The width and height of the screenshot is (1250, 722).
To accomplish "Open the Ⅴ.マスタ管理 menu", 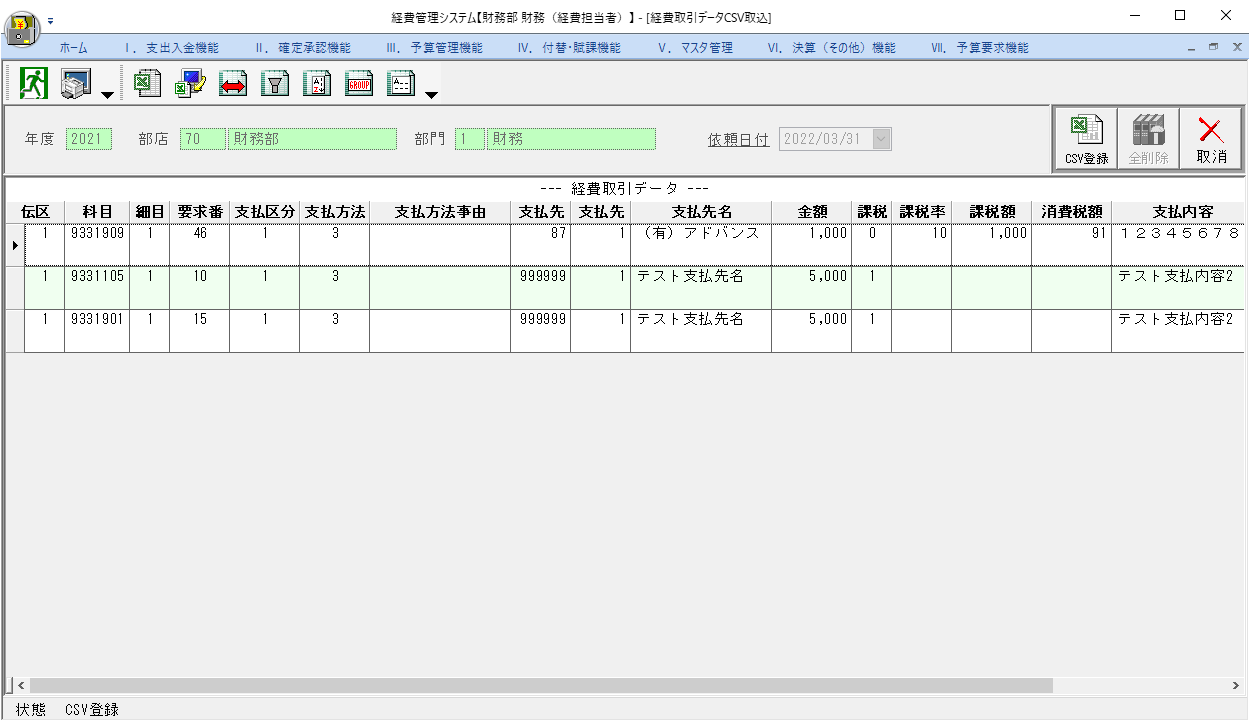I will click(695, 48).
